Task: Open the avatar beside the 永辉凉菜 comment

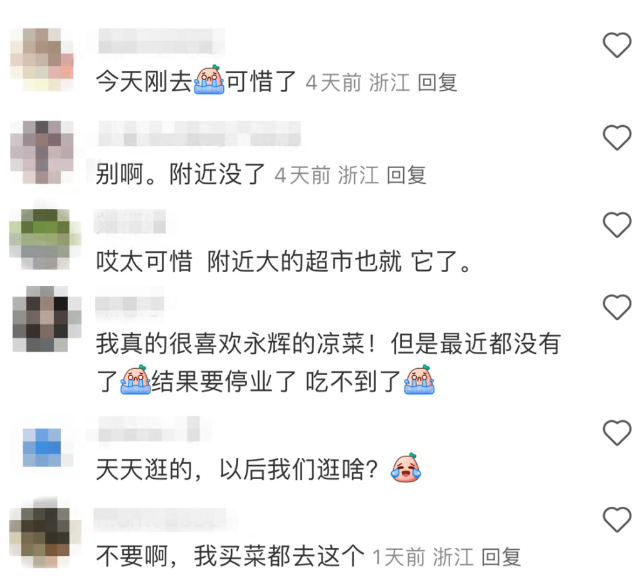Action: 47,319
